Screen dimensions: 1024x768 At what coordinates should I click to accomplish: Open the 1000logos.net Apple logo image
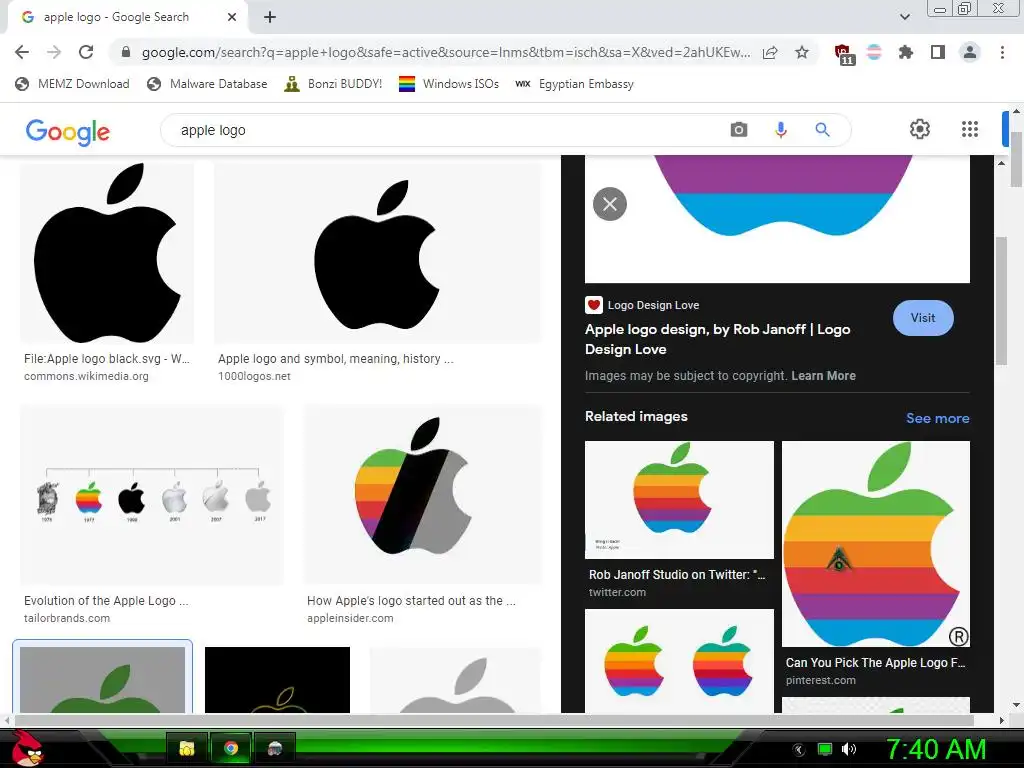pyautogui.click(x=377, y=253)
